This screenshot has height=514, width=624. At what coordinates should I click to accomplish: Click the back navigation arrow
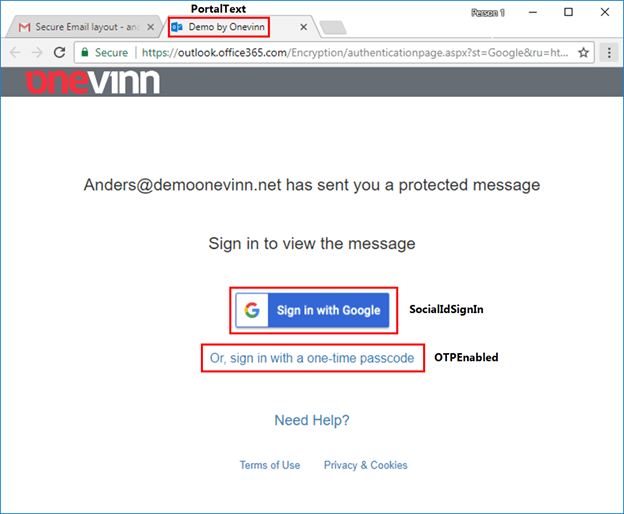tap(16, 52)
